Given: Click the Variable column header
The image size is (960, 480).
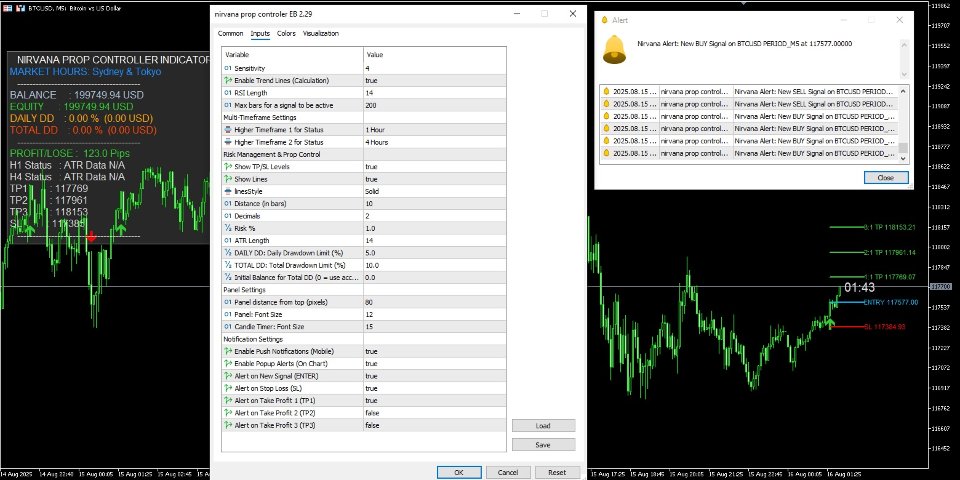Looking at the screenshot, I should pyautogui.click(x=293, y=54).
